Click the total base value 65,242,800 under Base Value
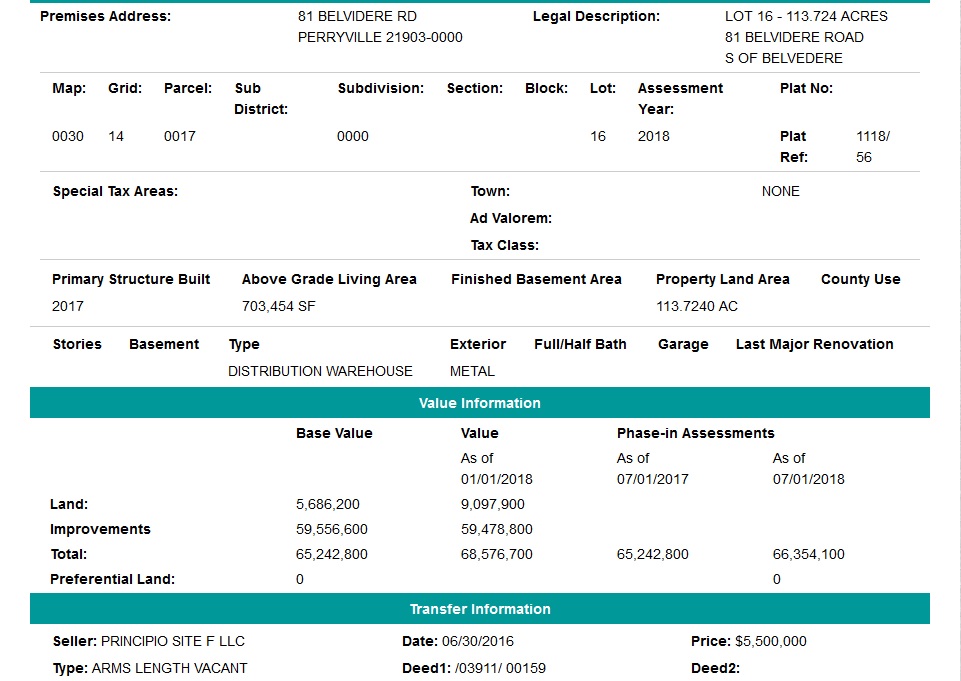The height and width of the screenshot is (681, 961). [x=332, y=554]
